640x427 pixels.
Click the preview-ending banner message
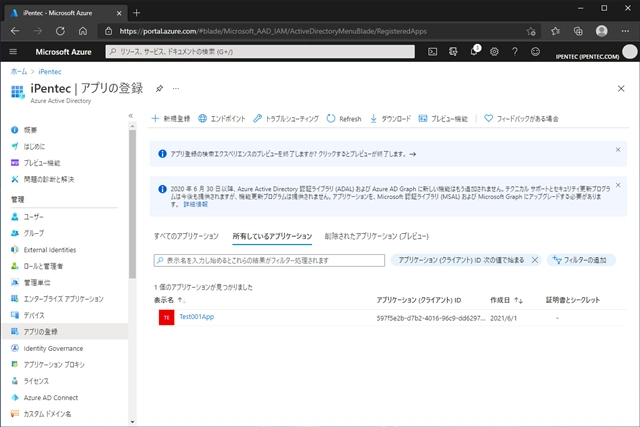coord(293,154)
